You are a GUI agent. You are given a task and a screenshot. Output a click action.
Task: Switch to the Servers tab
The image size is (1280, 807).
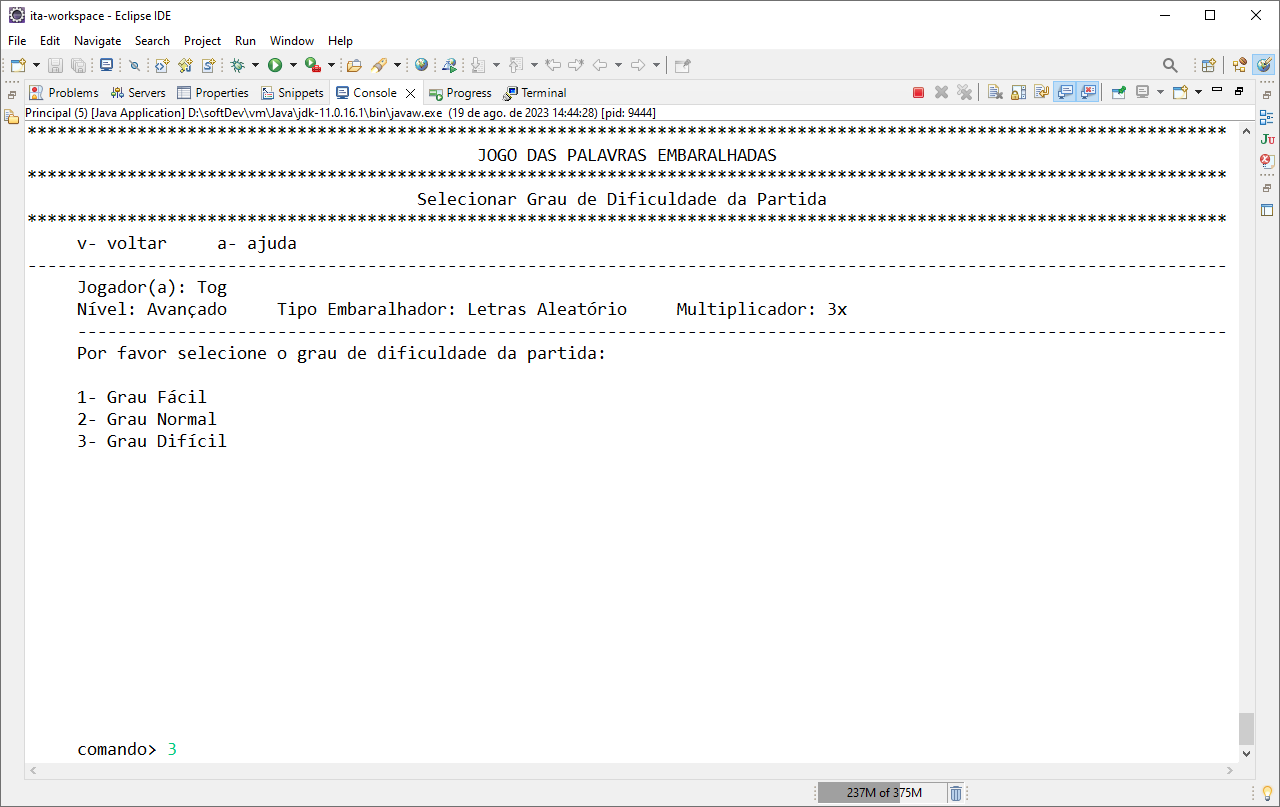point(138,92)
